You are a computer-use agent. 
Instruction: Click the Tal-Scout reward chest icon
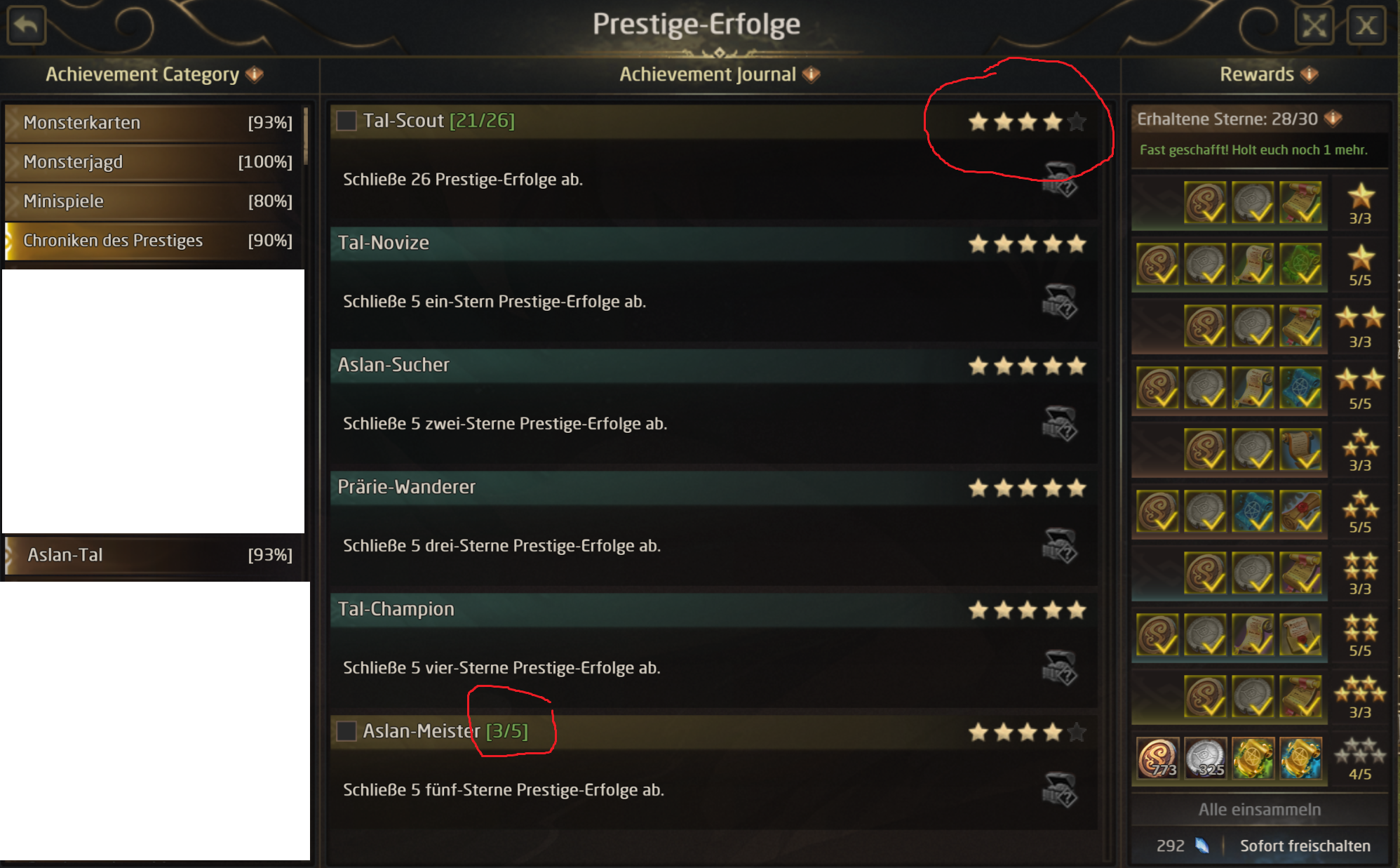(x=1059, y=180)
